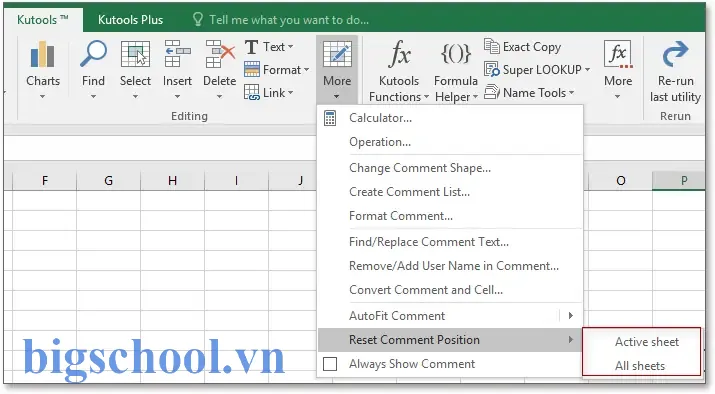Open the Name Tools dropdown arrow

click(x=571, y=93)
